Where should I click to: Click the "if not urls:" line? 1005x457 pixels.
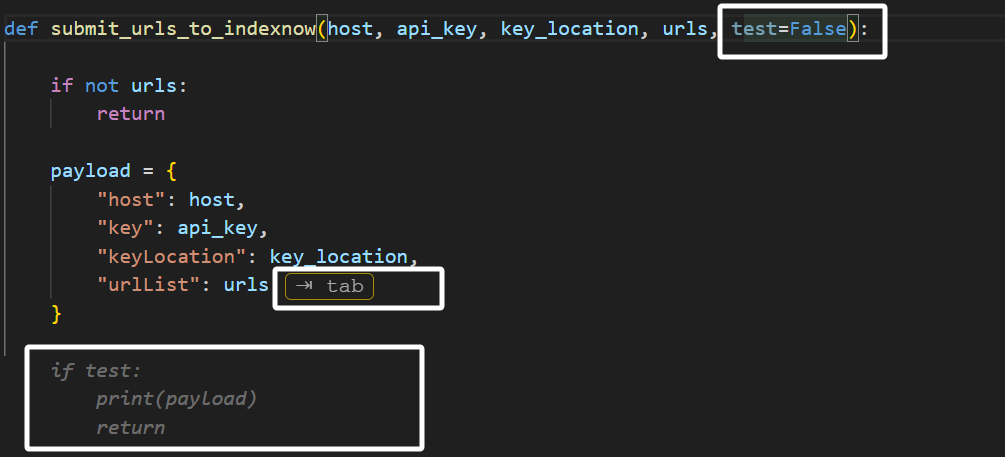[x=119, y=86]
